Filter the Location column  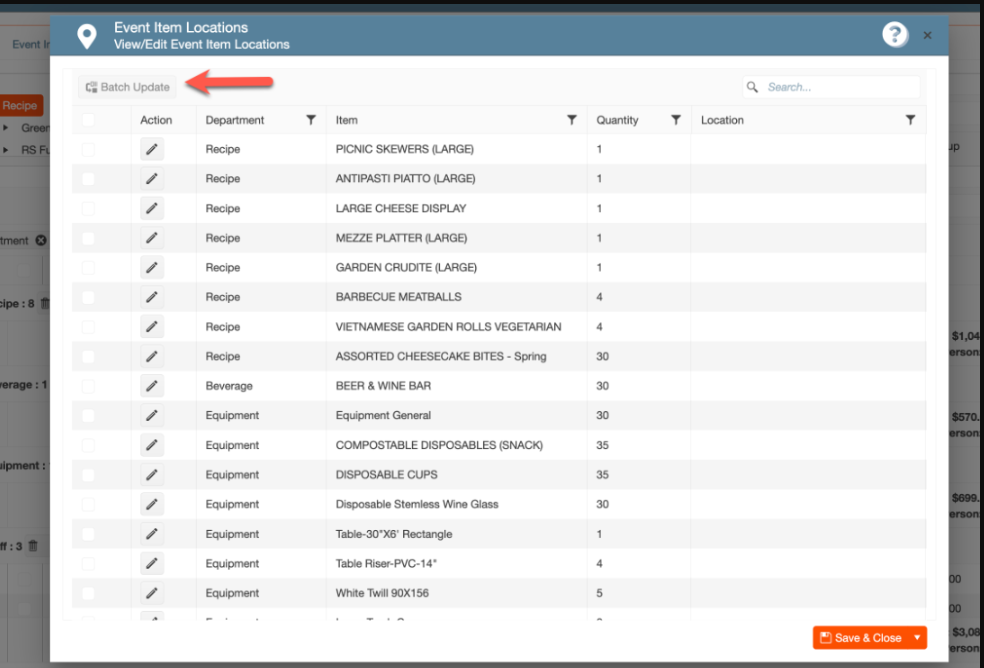910,120
